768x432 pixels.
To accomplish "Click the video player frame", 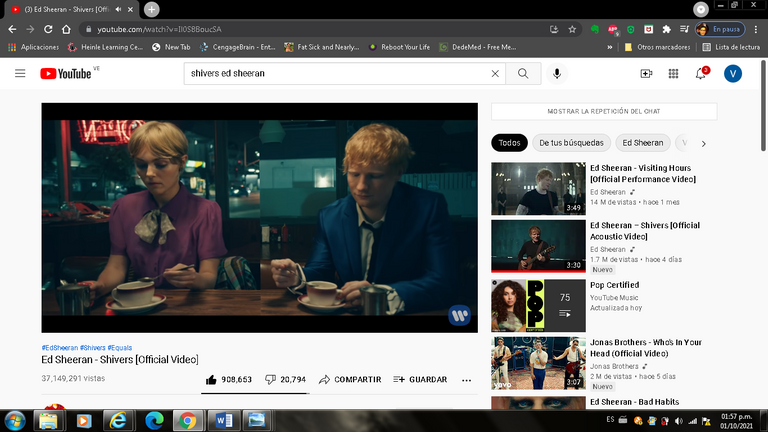I will [260, 218].
